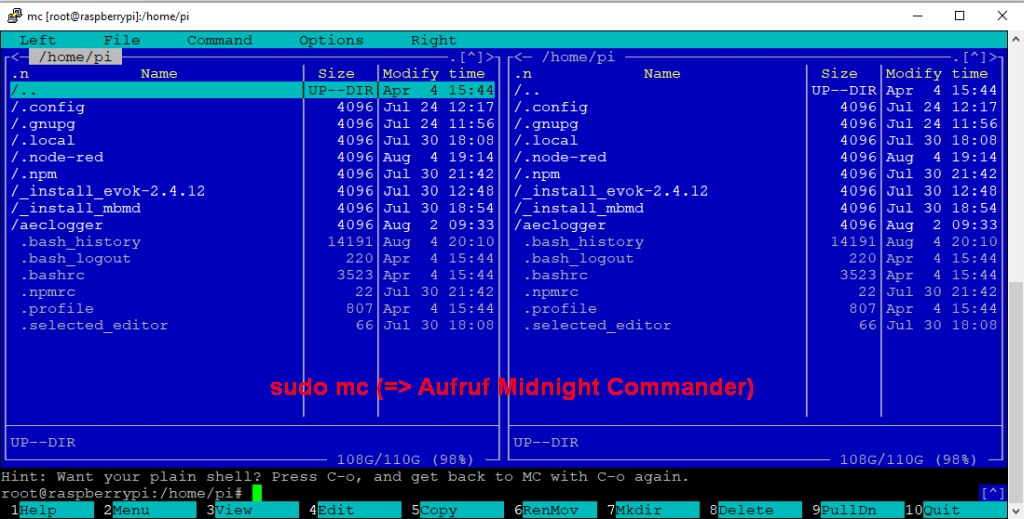This screenshot has height=519, width=1024.
Task: Click the 9 PullDn function key
Action: 857,510
